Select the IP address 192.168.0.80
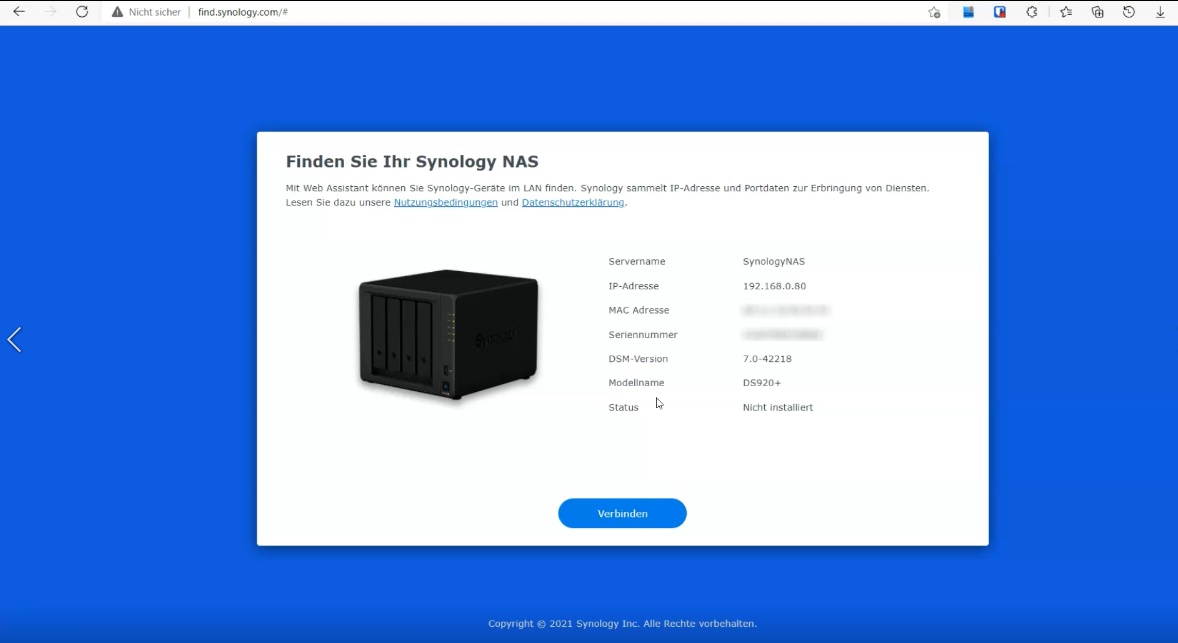 coord(775,286)
